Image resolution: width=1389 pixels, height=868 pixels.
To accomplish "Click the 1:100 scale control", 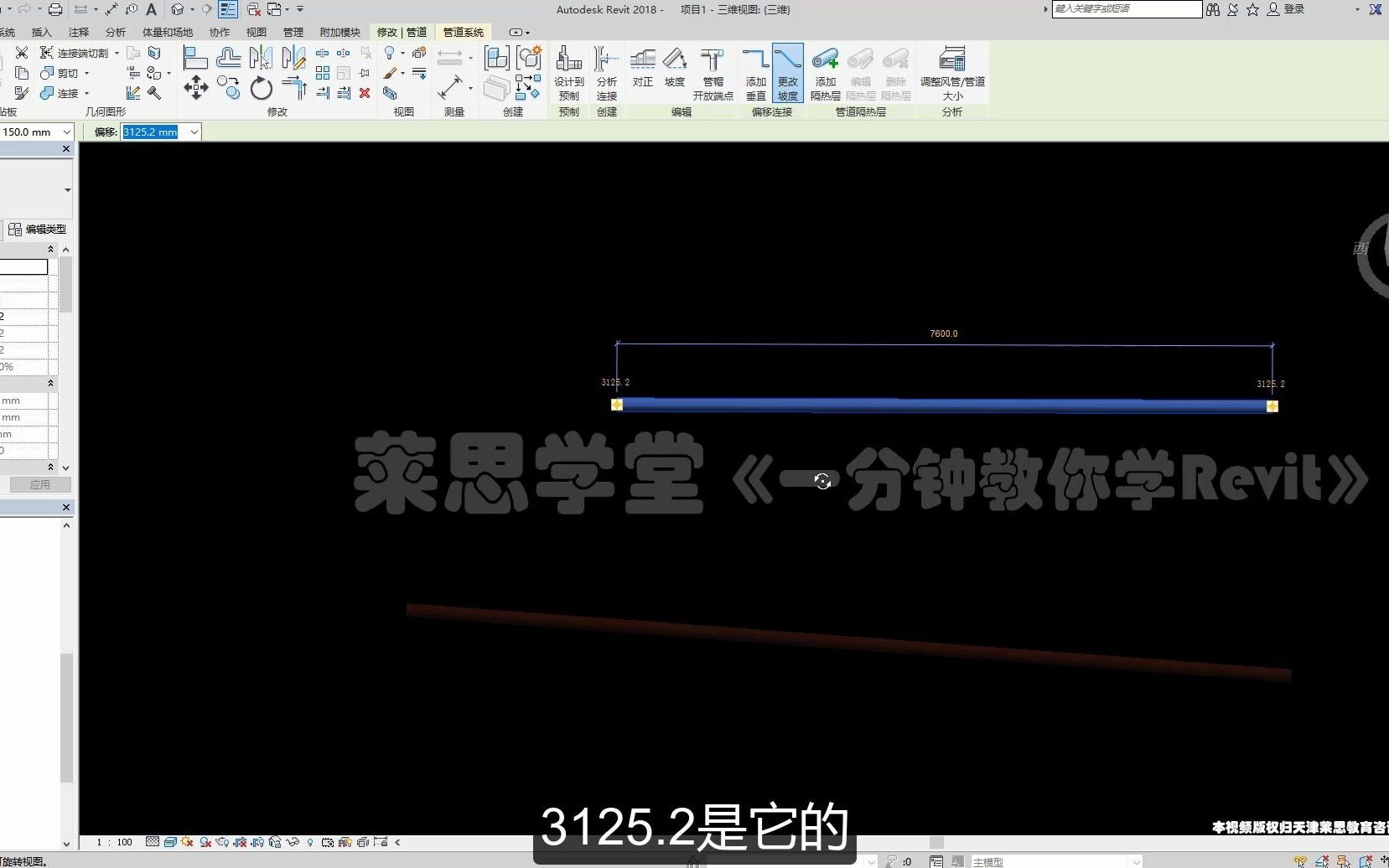I will 111,842.
